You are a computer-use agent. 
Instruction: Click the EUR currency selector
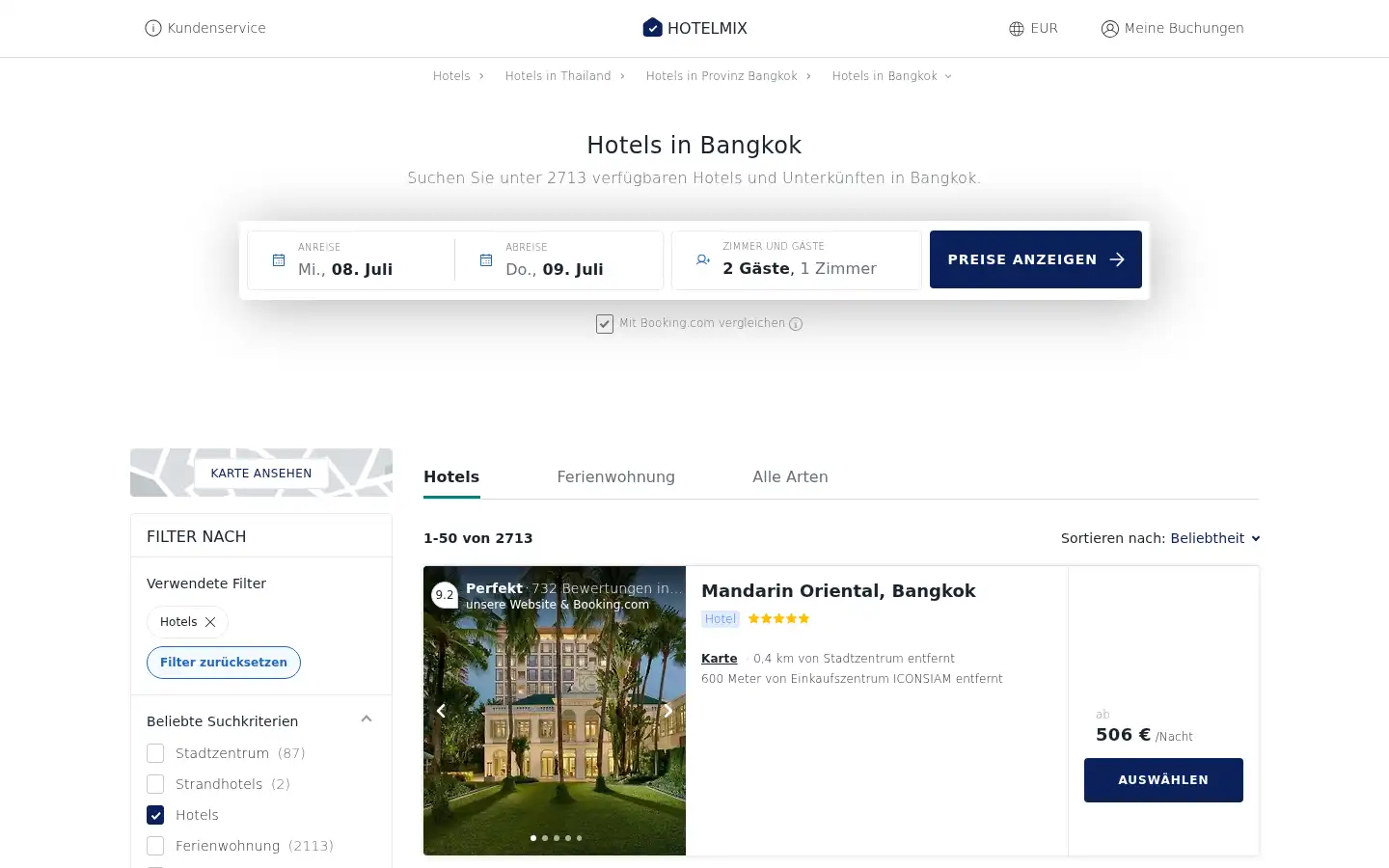click(x=1033, y=29)
